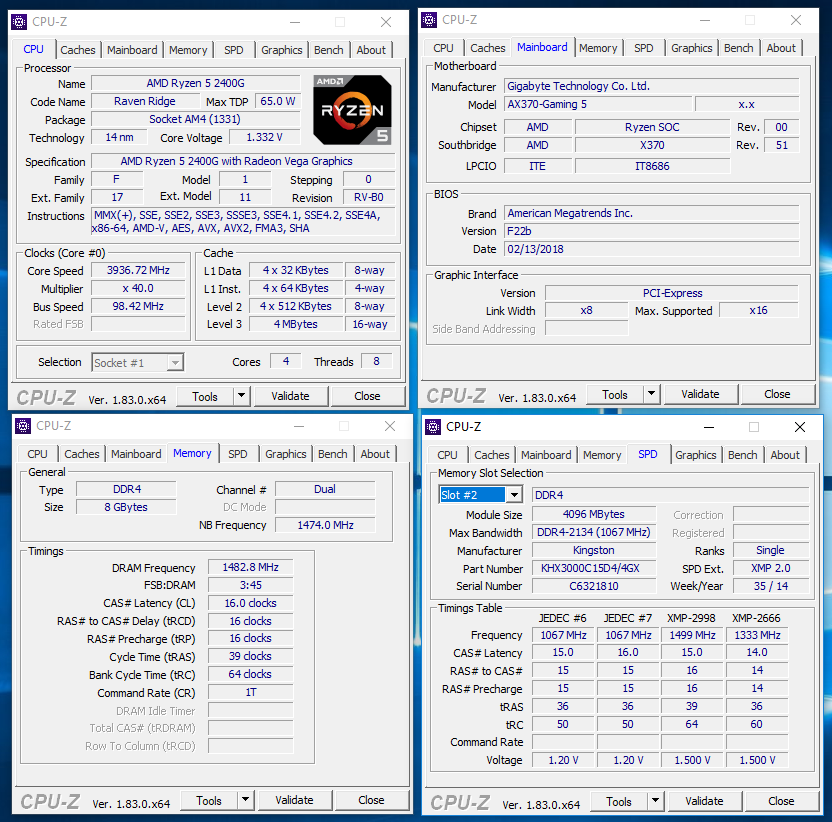Open Graphics tab in Mainboard window
This screenshot has height=822, width=832.
(x=691, y=48)
